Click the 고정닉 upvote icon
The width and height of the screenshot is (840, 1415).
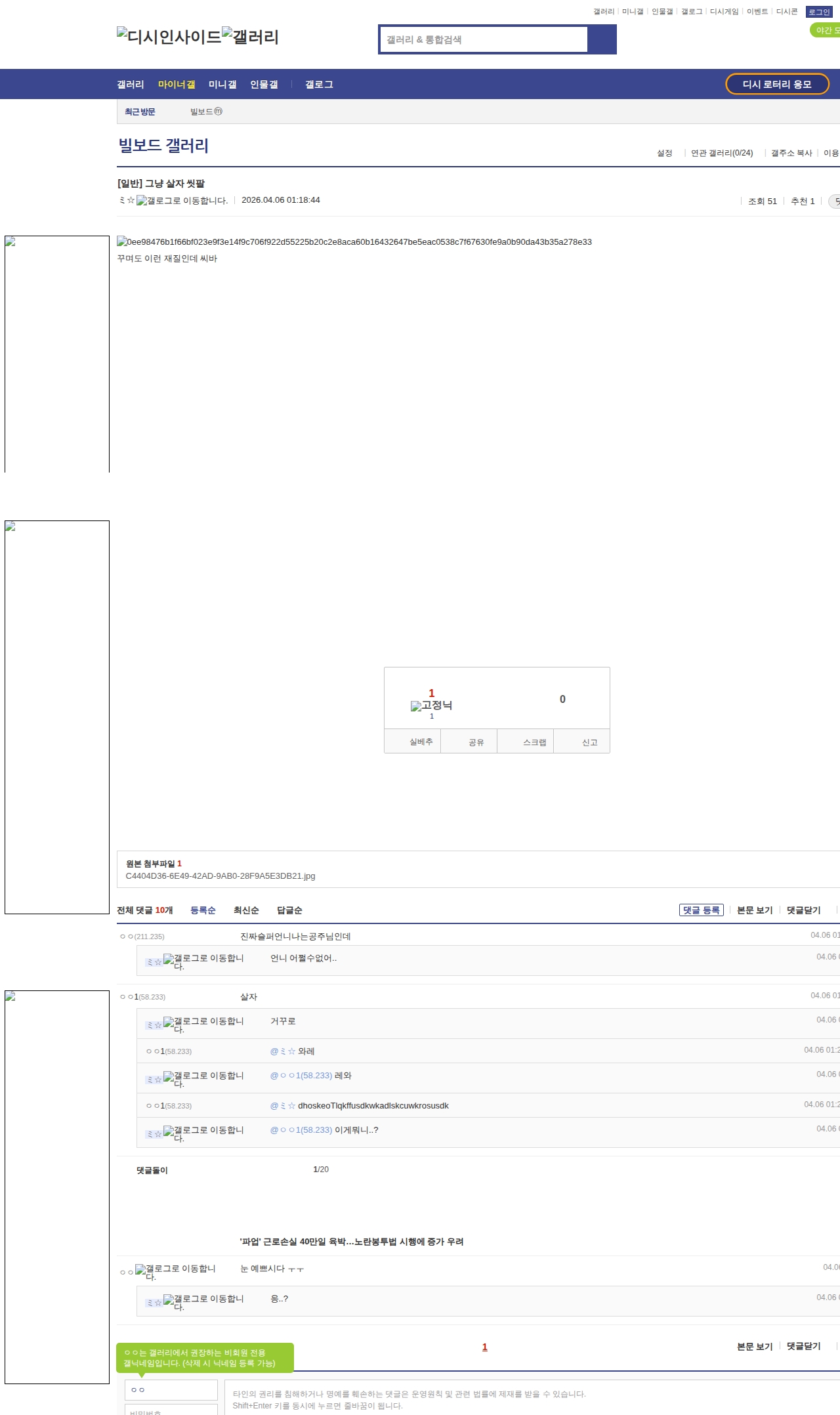click(431, 706)
